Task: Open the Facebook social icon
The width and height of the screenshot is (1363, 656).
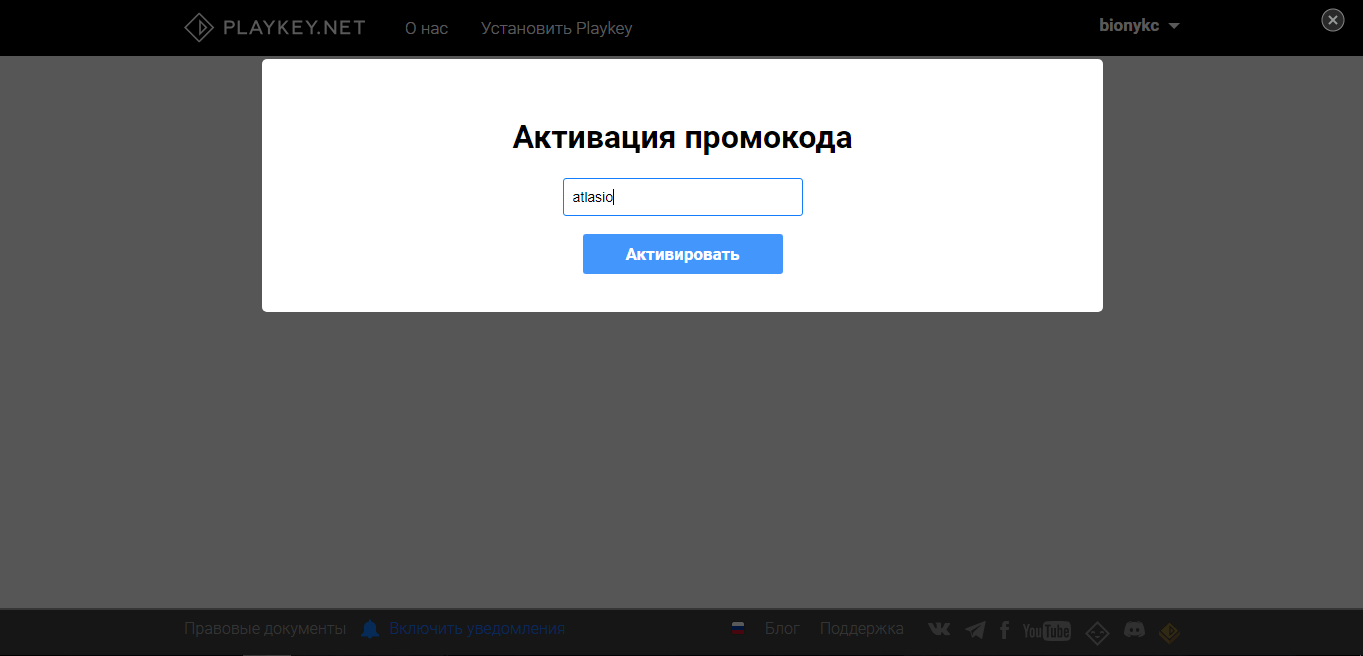Action: coord(1005,630)
